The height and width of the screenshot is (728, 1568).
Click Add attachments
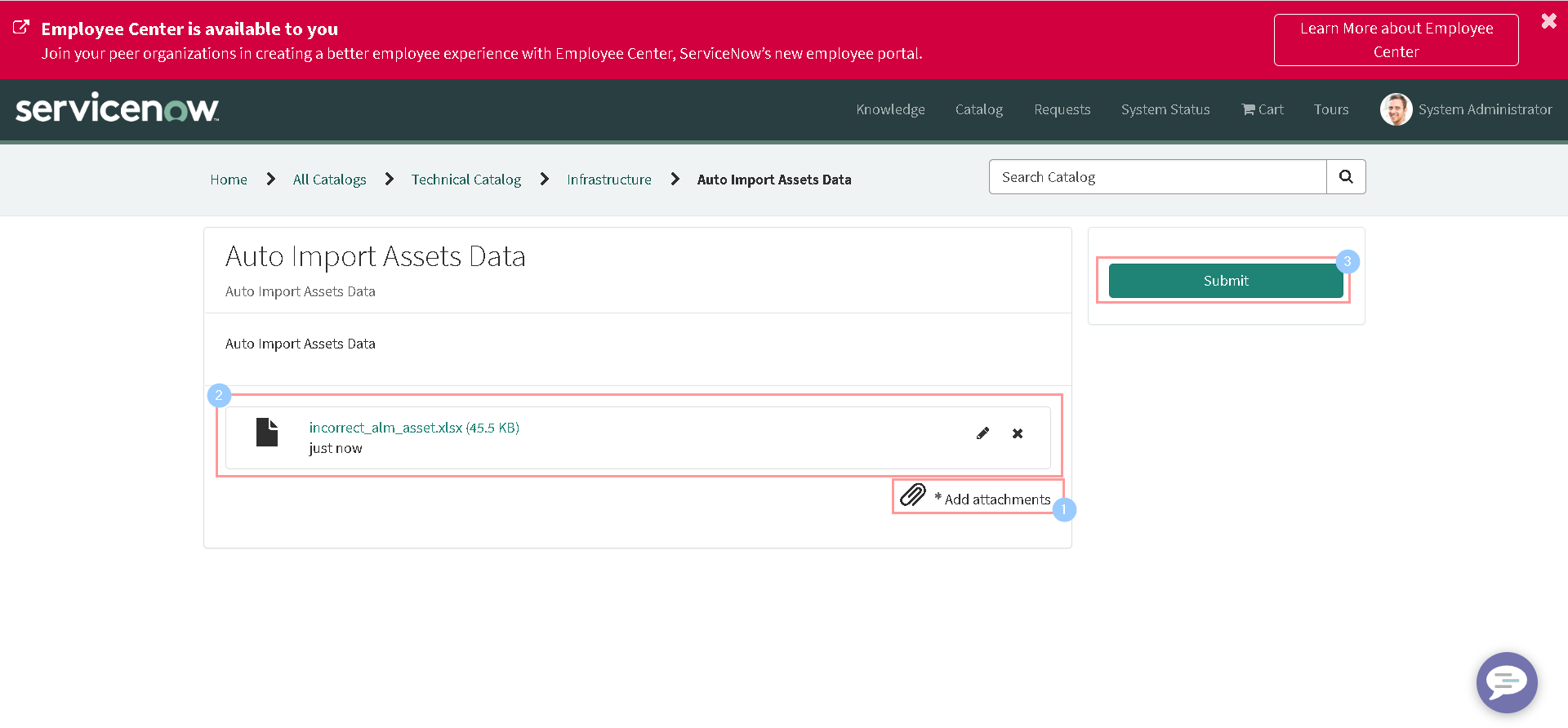point(997,499)
